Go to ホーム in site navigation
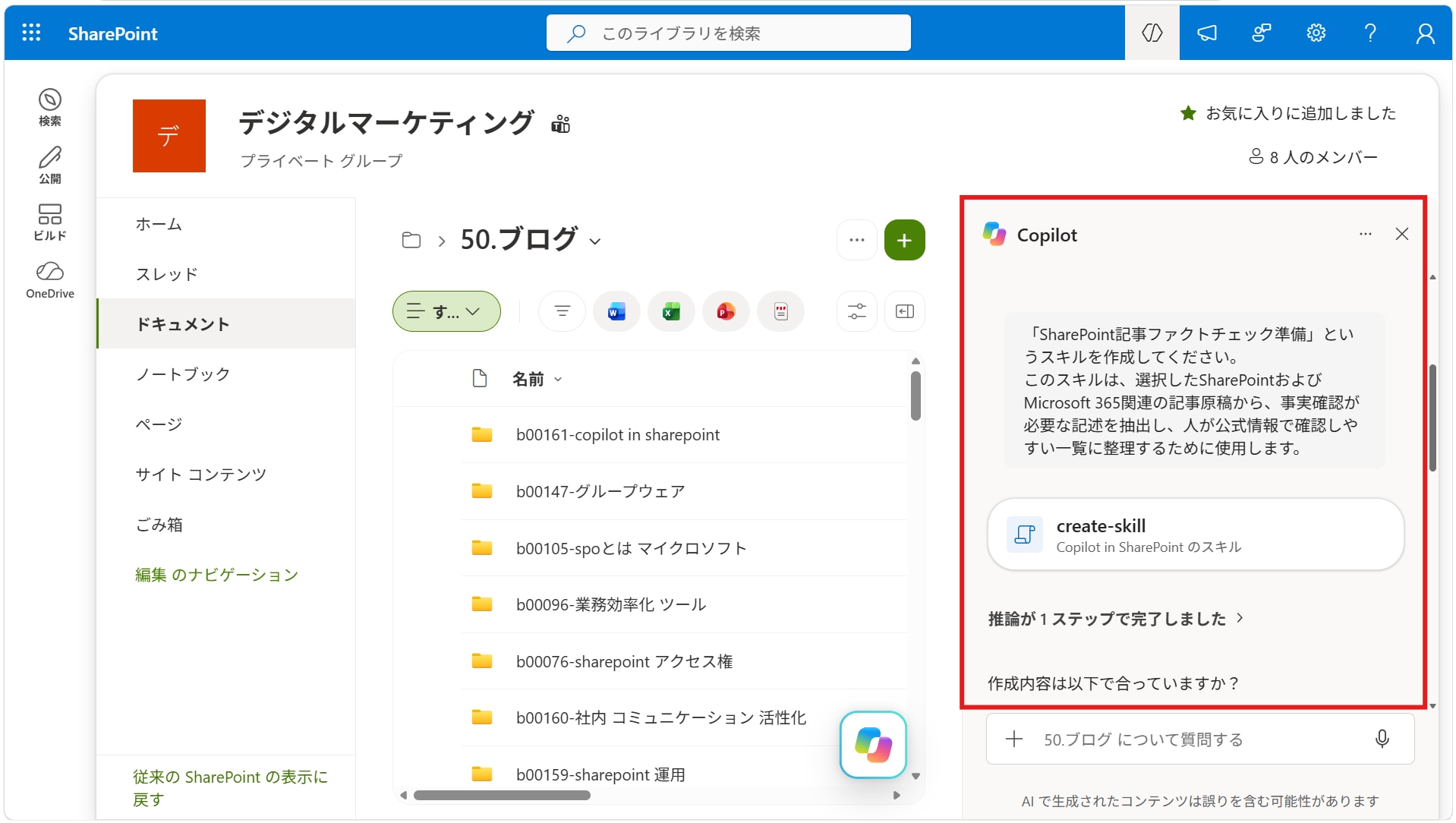Image resolution: width=1456 pixels, height=823 pixels. pyautogui.click(x=159, y=224)
